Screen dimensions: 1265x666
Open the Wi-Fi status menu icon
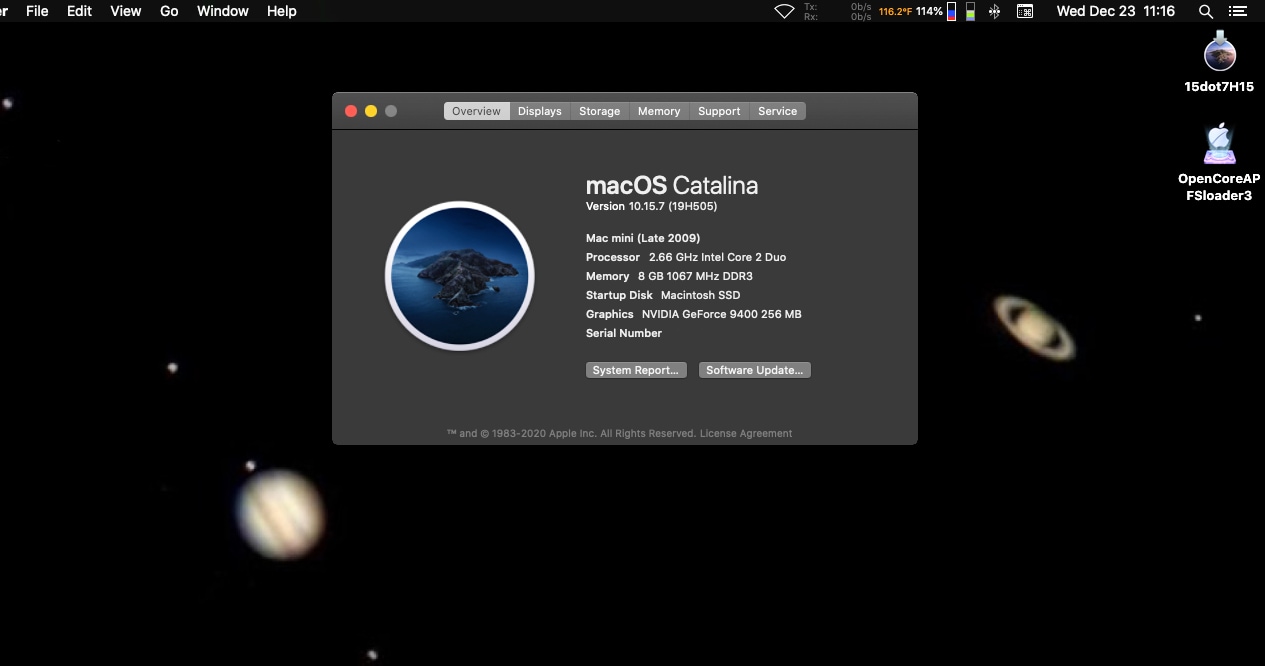pyautogui.click(x=784, y=11)
